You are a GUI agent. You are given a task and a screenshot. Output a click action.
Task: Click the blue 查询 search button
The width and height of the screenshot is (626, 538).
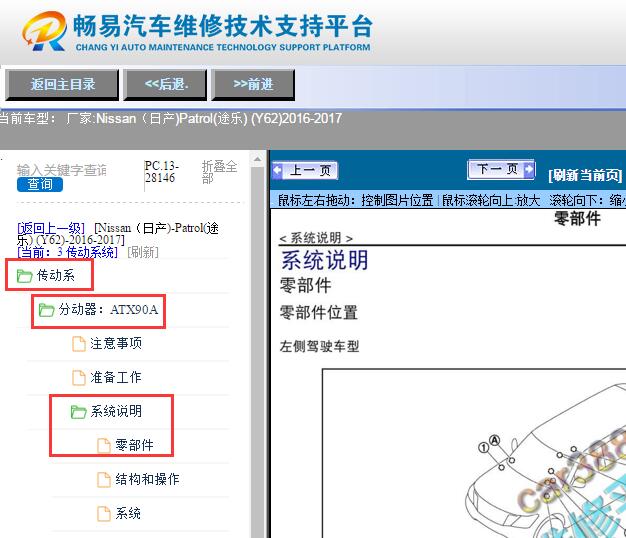pyautogui.click(x=40, y=184)
